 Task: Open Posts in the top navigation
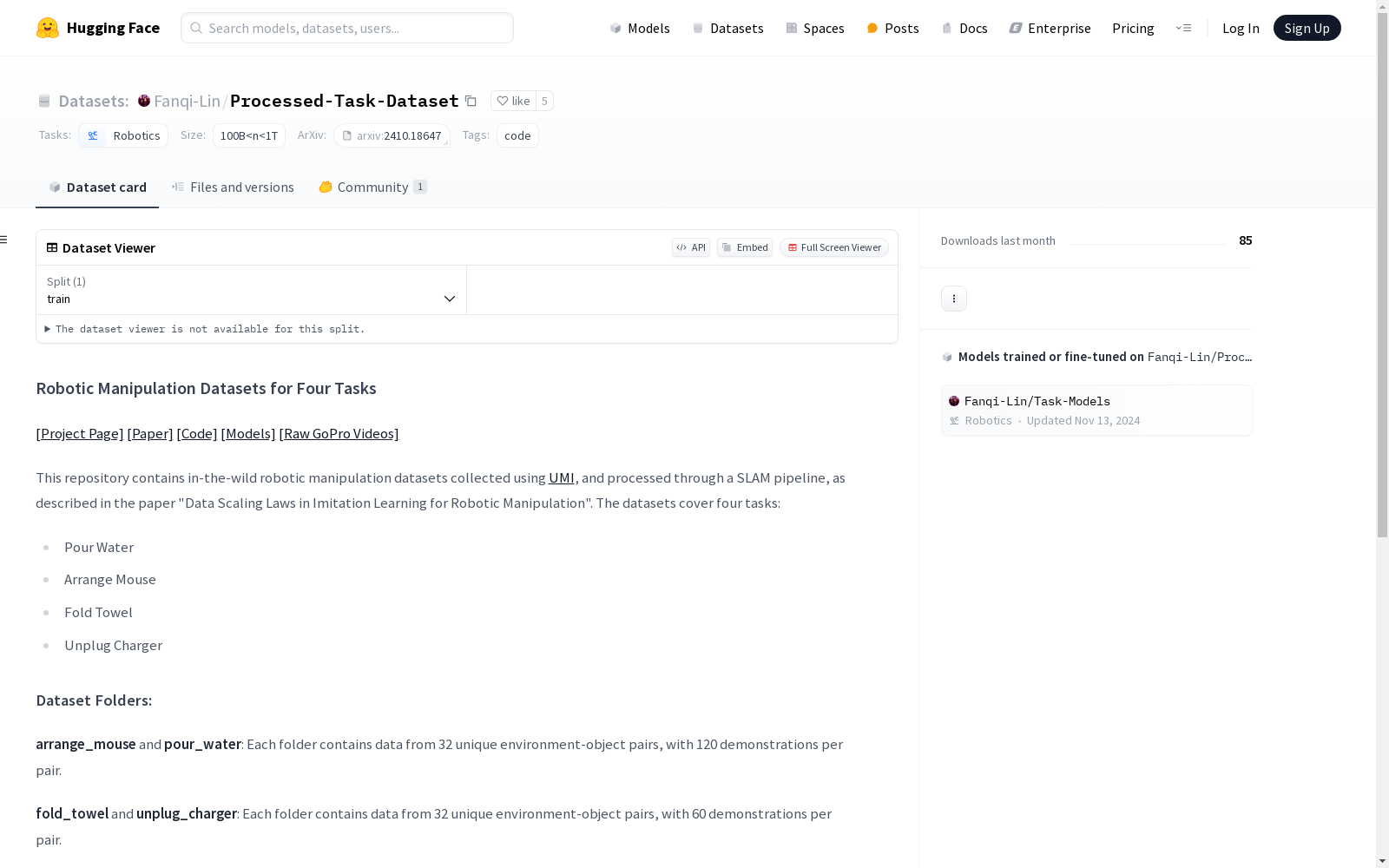(x=893, y=28)
